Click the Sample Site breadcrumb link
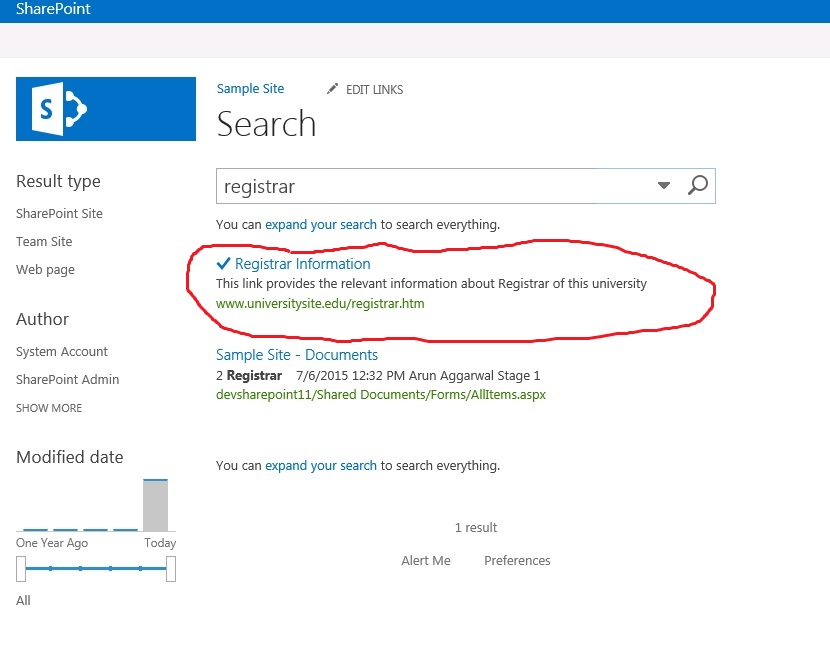Viewport: 830px width, 662px height. [250, 89]
